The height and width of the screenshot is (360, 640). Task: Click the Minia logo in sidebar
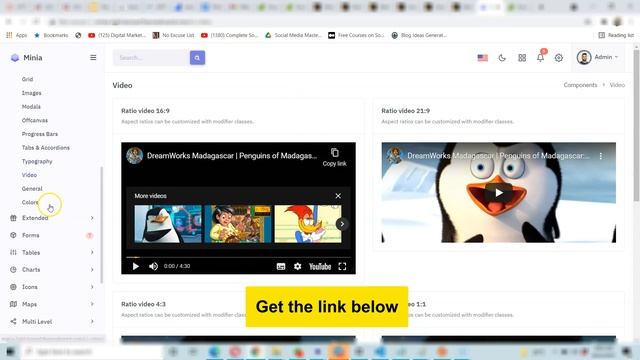[x=26, y=58]
